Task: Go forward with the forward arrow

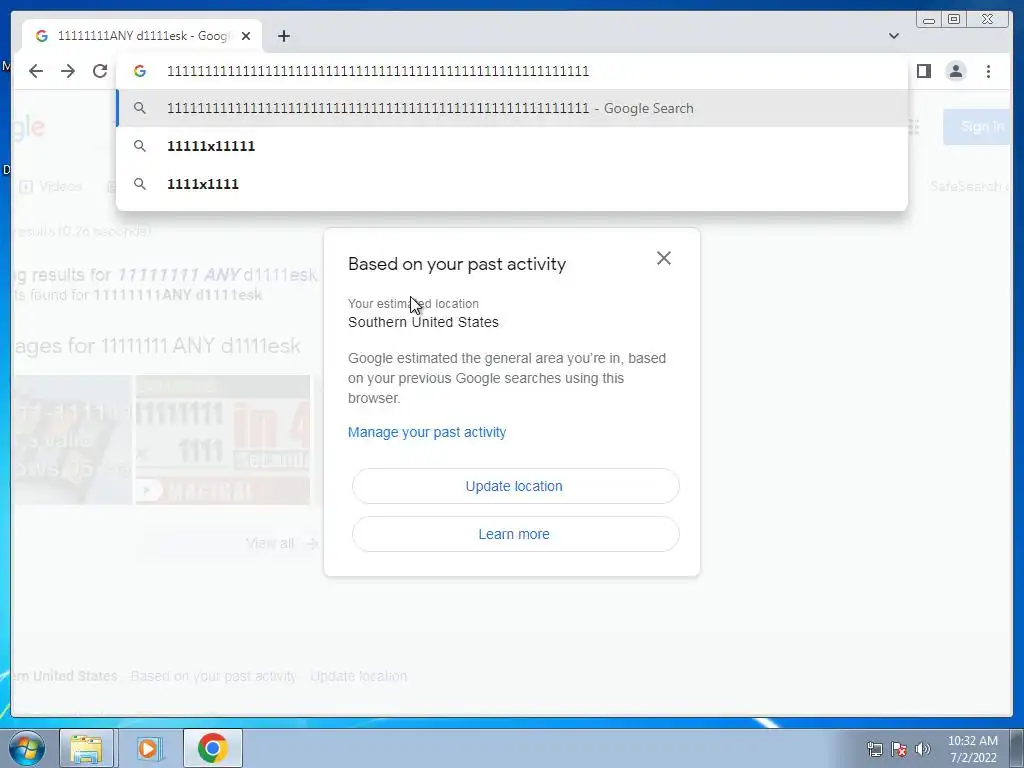Action: click(x=68, y=71)
